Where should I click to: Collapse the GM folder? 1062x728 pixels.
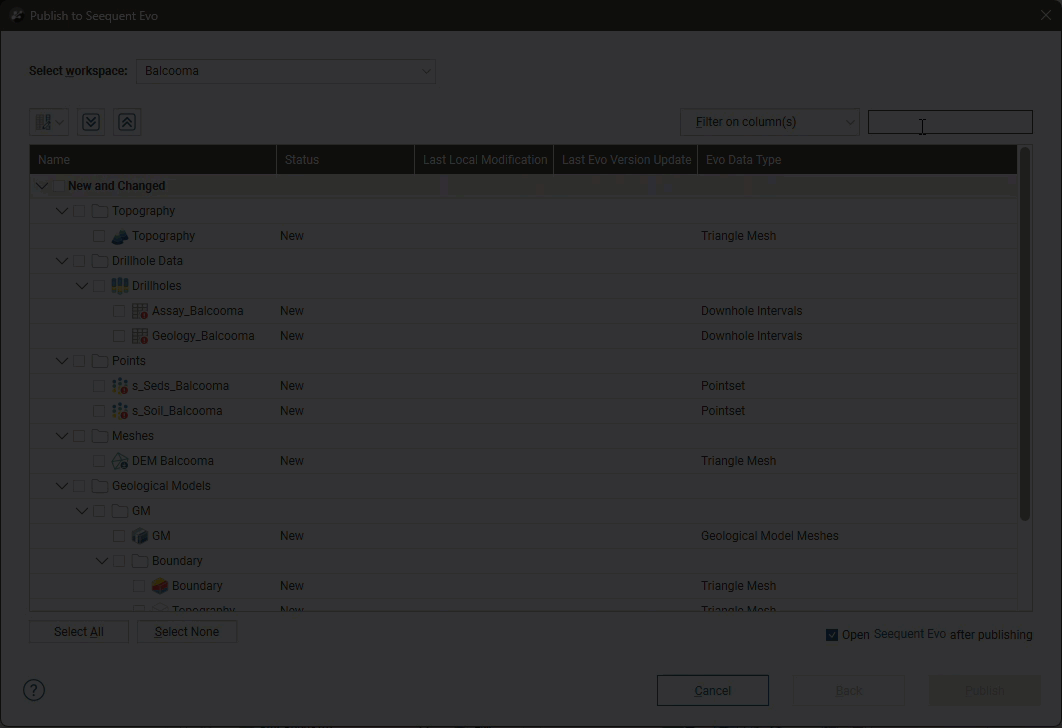pos(82,511)
